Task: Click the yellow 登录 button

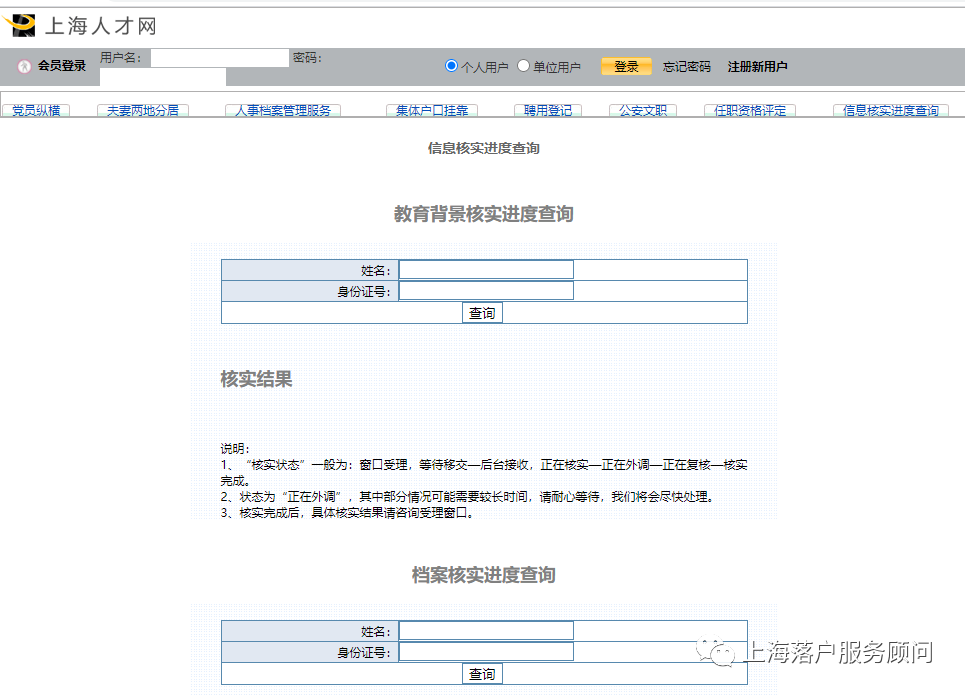Action: coord(626,66)
